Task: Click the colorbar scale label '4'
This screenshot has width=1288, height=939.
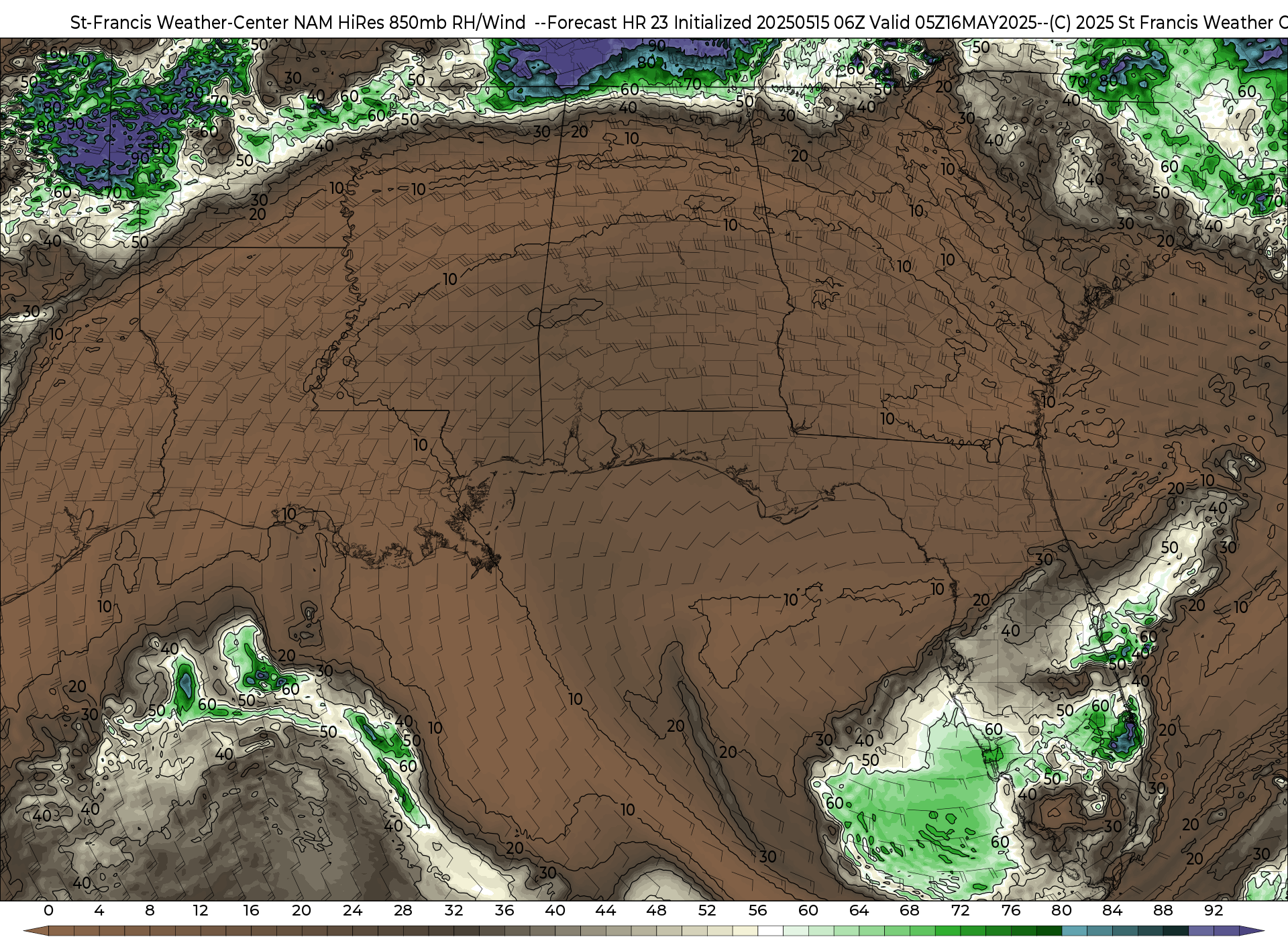Action: [x=99, y=910]
